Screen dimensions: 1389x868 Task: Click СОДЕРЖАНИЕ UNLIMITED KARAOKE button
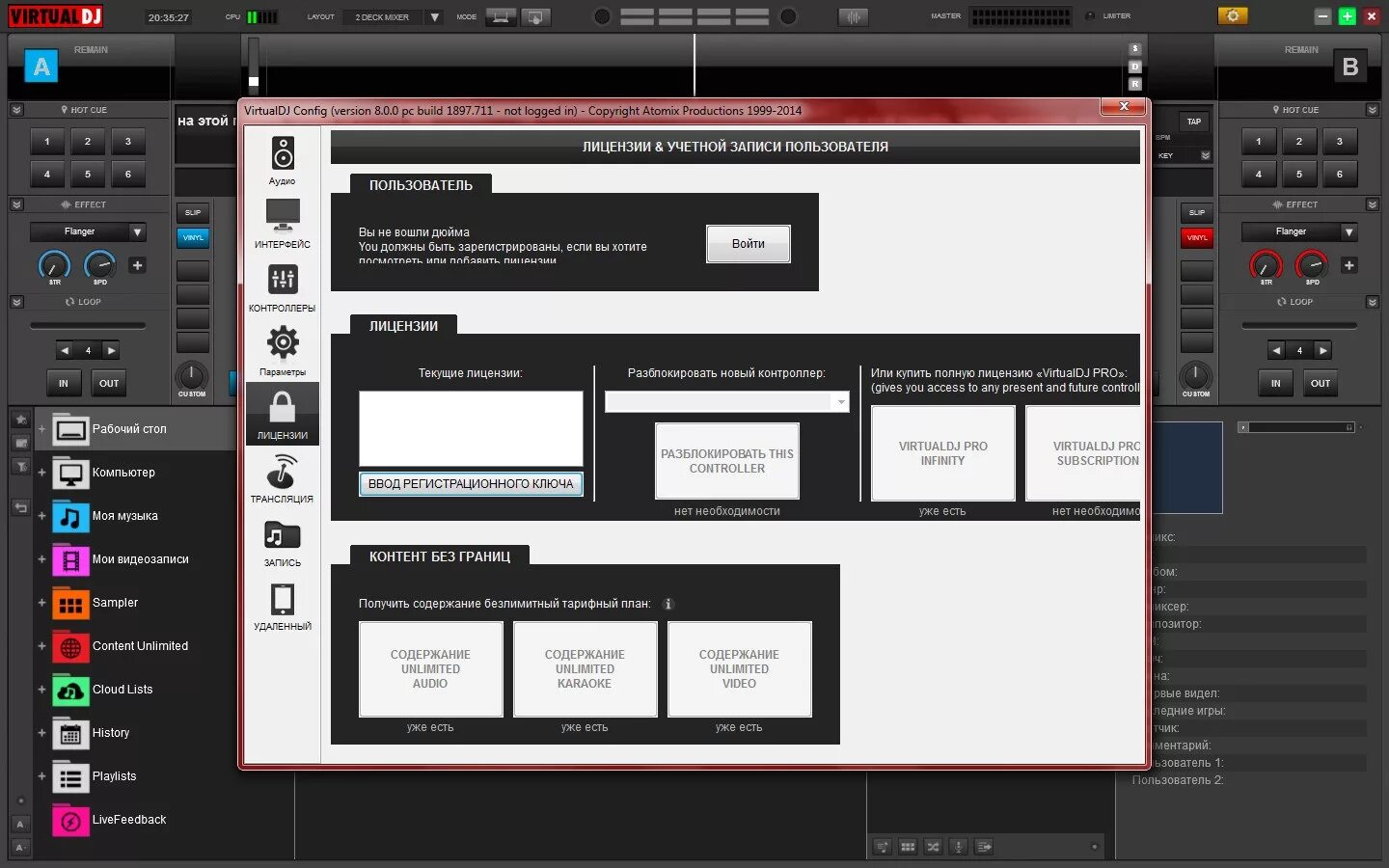(586, 669)
